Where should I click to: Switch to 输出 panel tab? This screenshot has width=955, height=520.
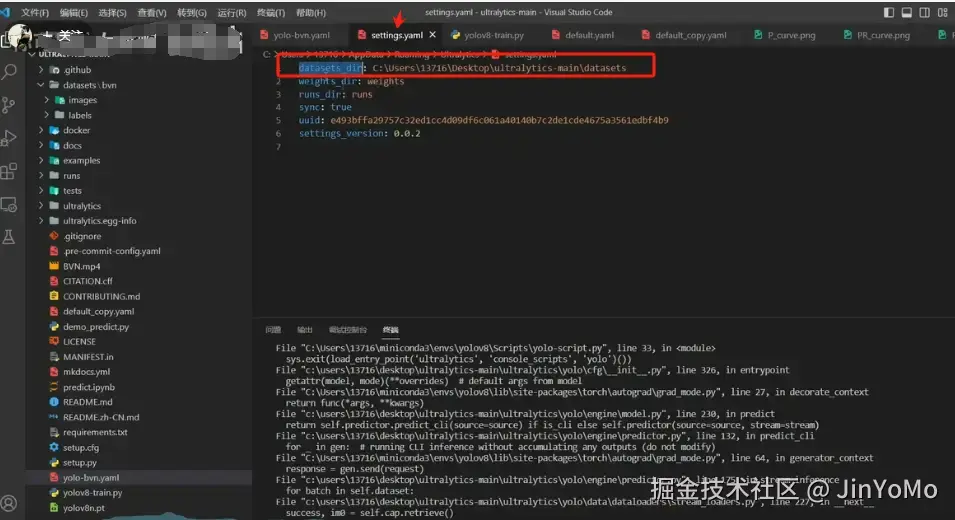[305, 330]
